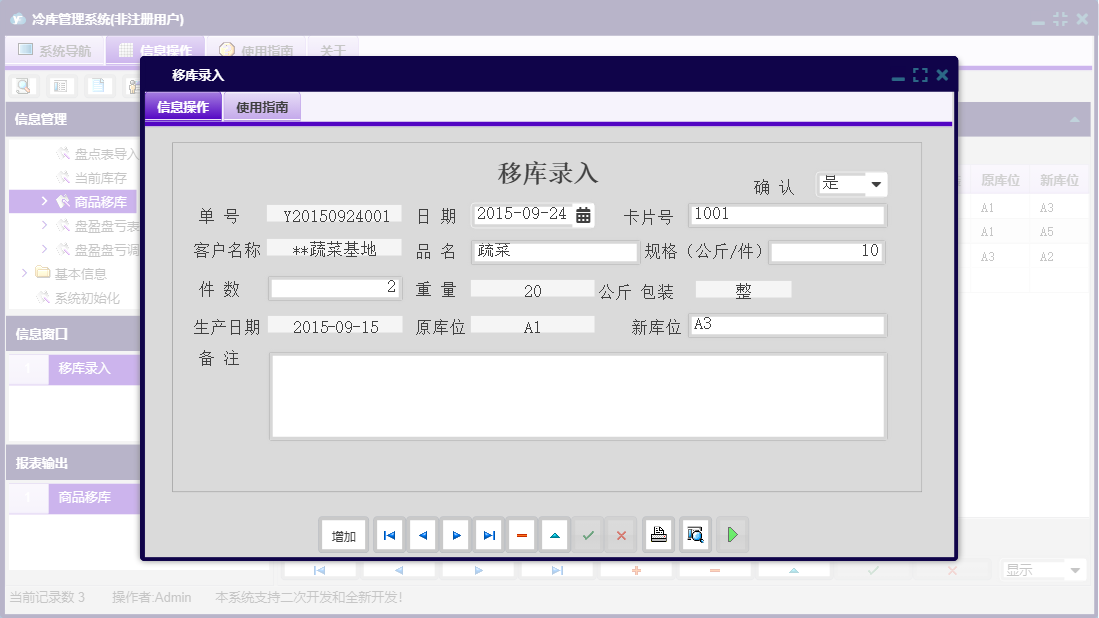Viewport: 1099px width, 618px height.
Task: Click the green run arrow icon
Action: coord(731,534)
